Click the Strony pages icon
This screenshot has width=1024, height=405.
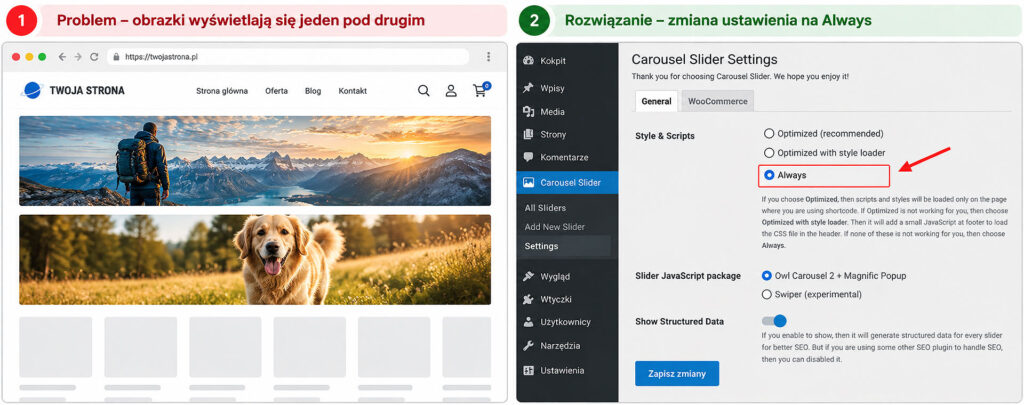point(529,135)
